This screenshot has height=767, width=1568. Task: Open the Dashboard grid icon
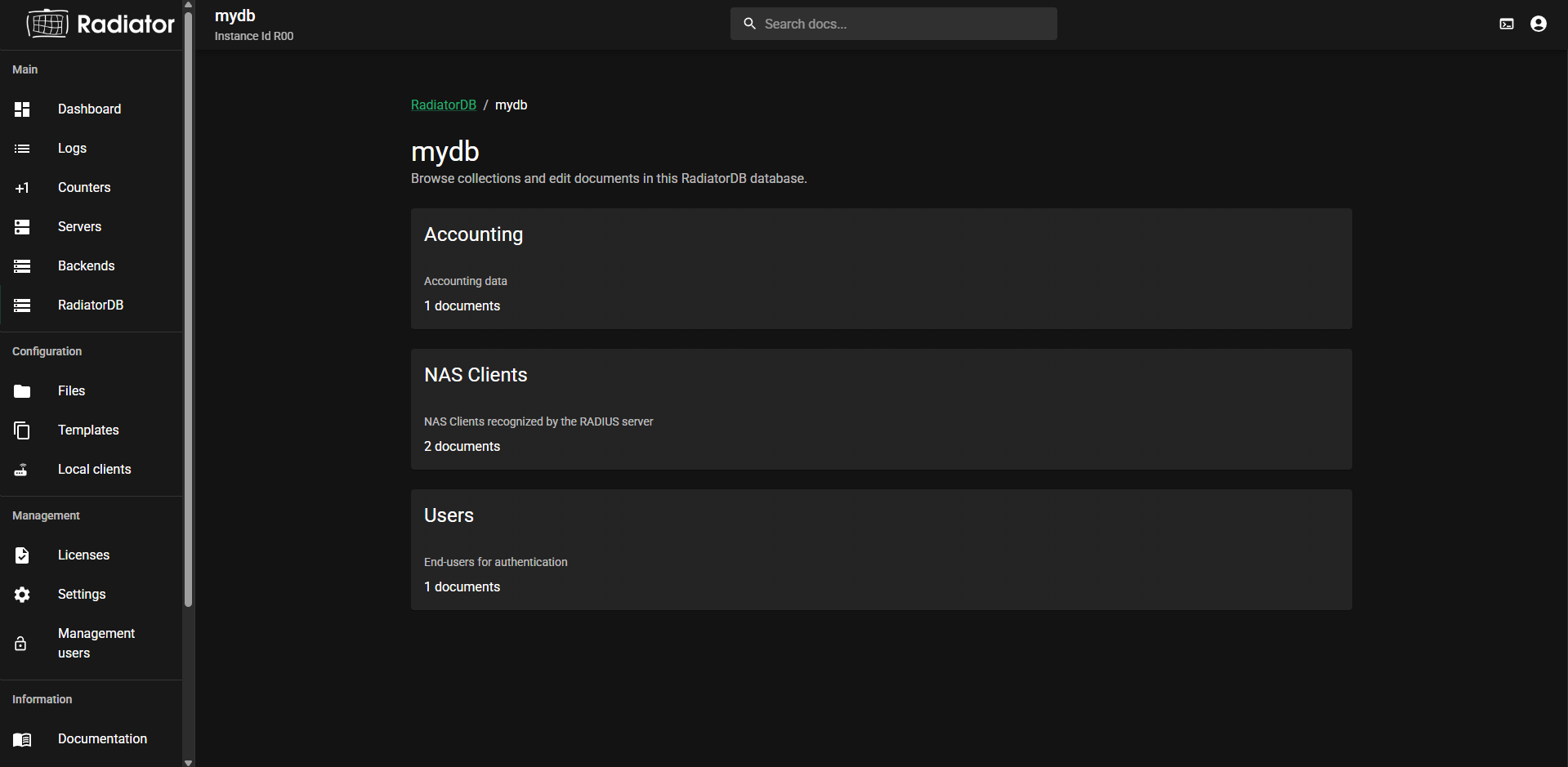pyautogui.click(x=22, y=109)
